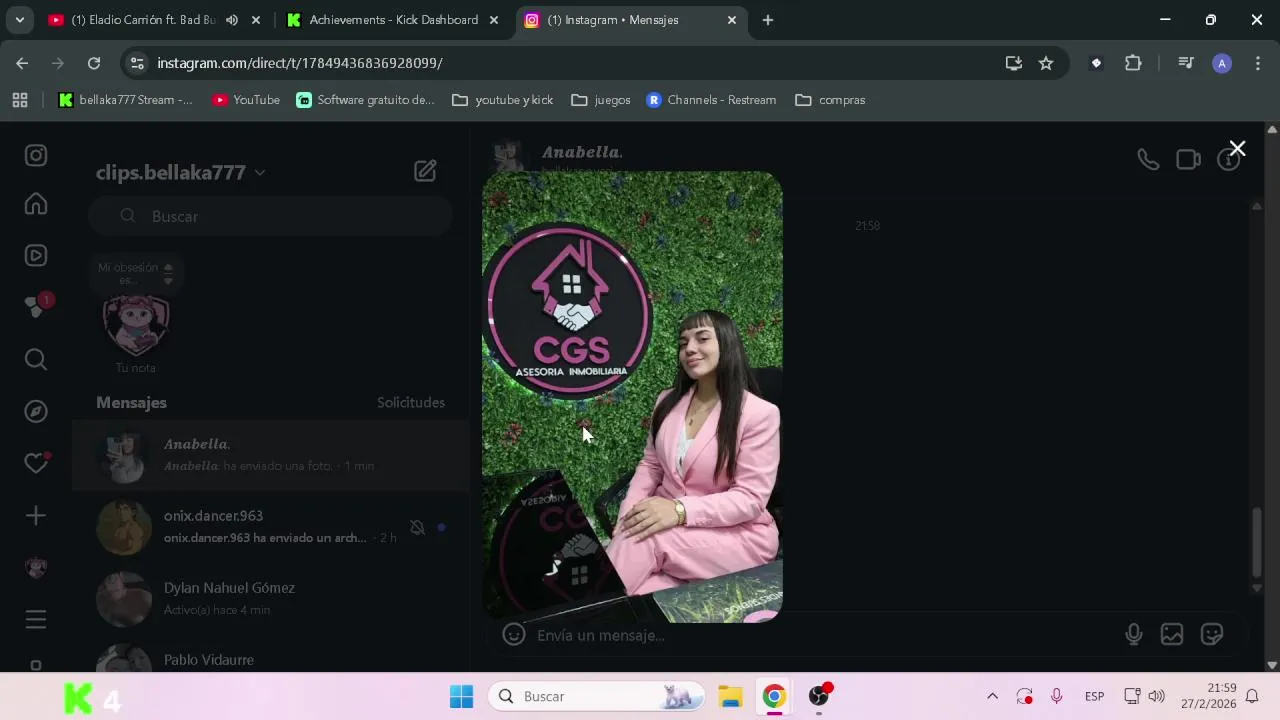Click the Instagram logo in sidebar
The image size is (1280, 720).
pos(36,155)
